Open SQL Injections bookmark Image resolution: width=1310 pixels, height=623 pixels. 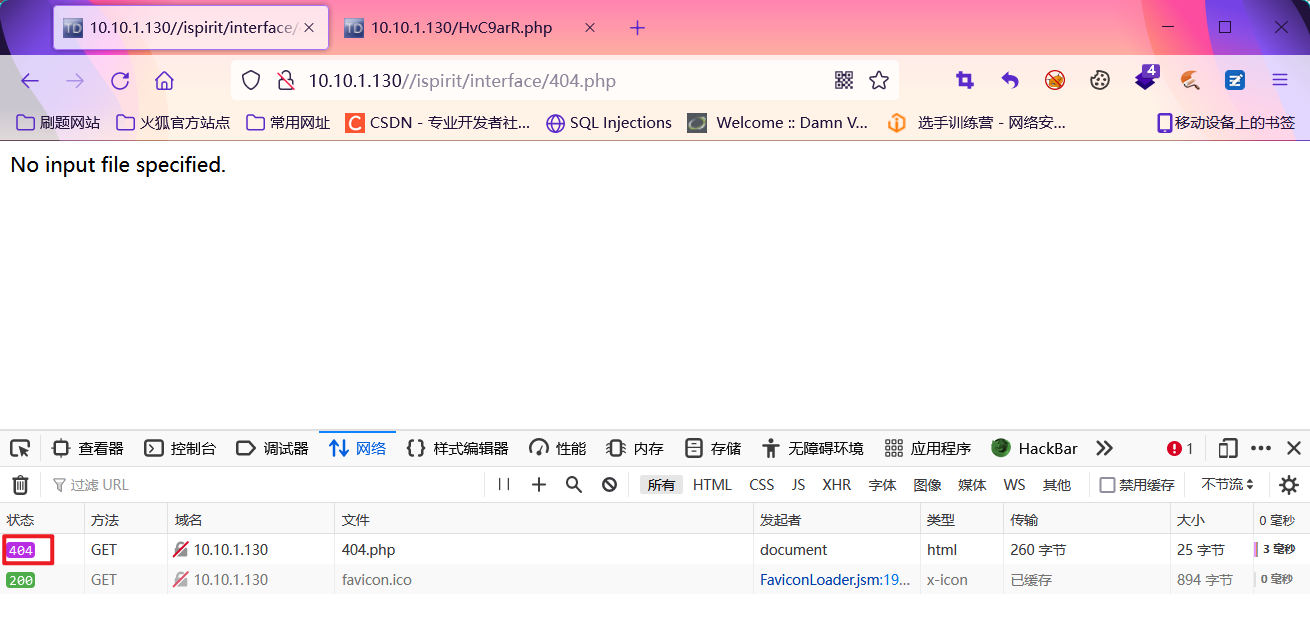609,123
